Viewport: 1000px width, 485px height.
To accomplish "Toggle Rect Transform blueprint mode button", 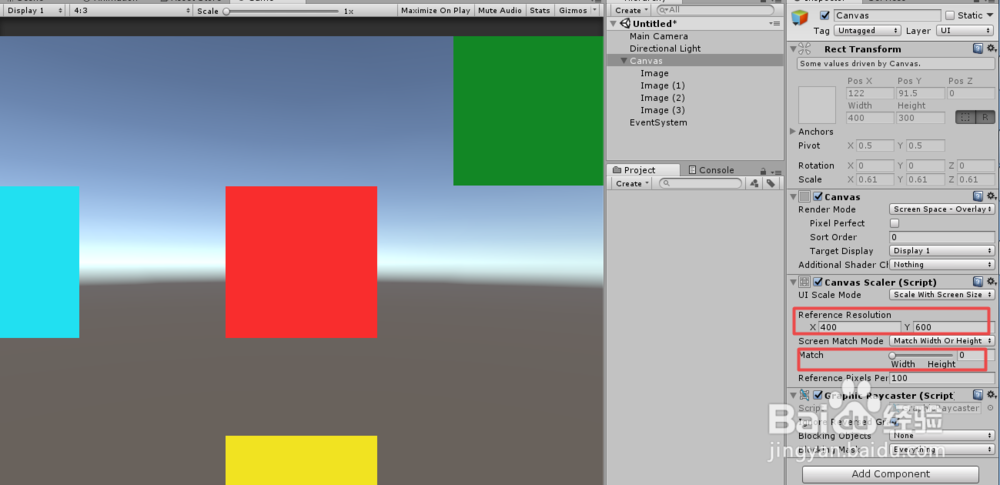I will click(965, 117).
